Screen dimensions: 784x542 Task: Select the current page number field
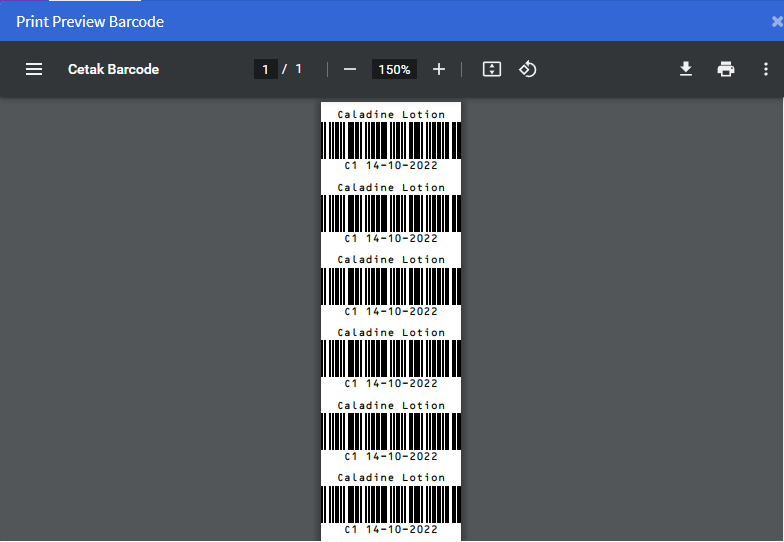(x=265, y=69)
